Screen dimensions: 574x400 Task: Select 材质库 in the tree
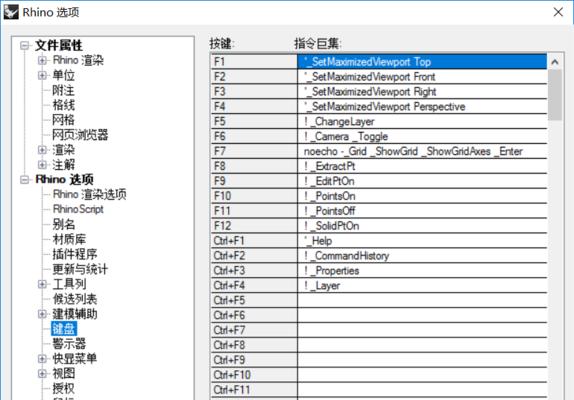point(69,239)
